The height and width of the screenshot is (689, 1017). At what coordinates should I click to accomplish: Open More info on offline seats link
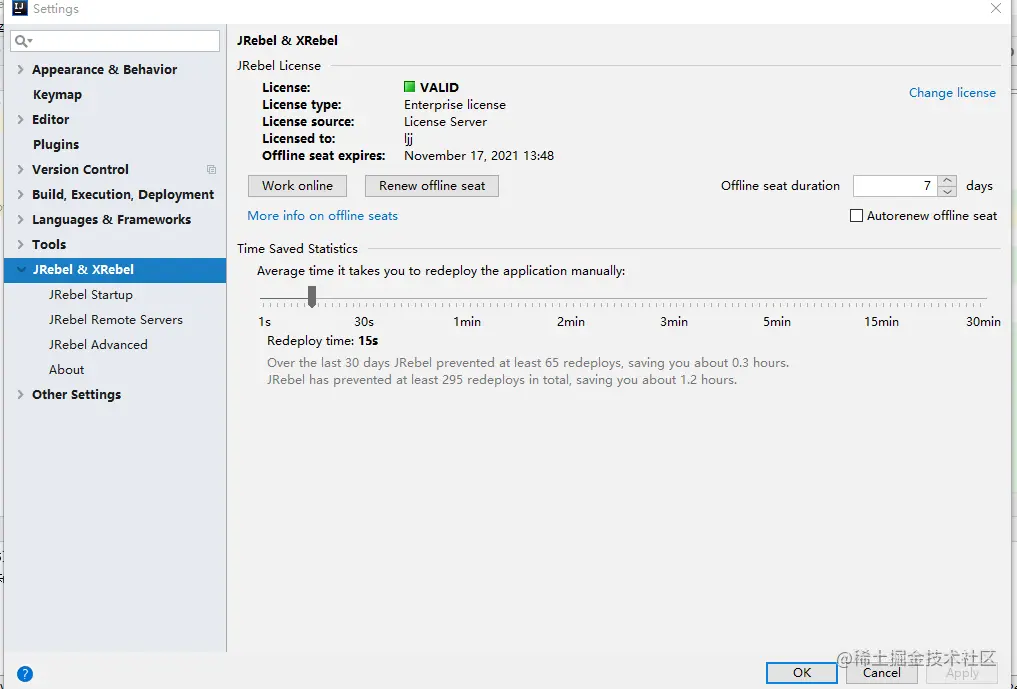click(x=322, y=215)
